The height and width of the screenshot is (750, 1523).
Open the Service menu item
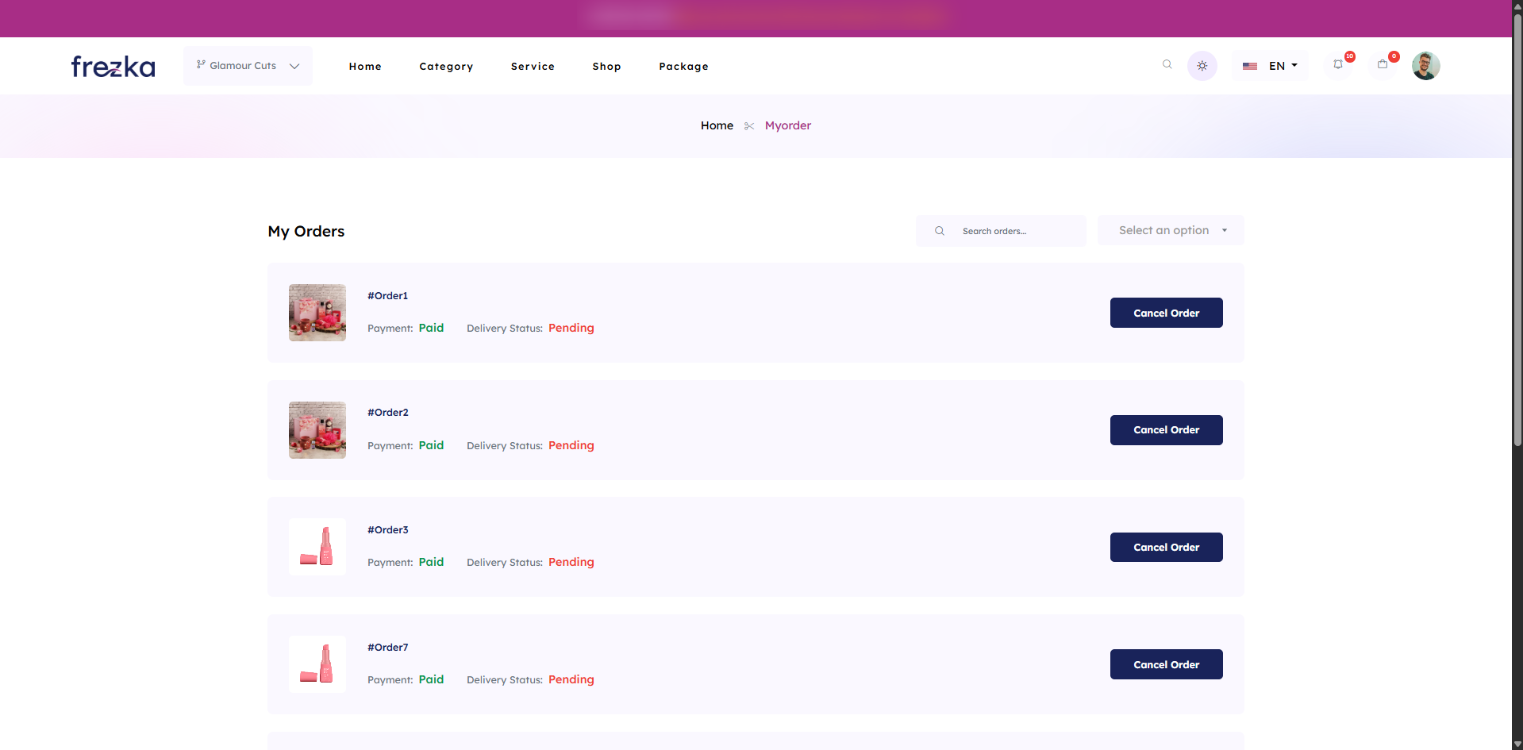tap(532, 67)
